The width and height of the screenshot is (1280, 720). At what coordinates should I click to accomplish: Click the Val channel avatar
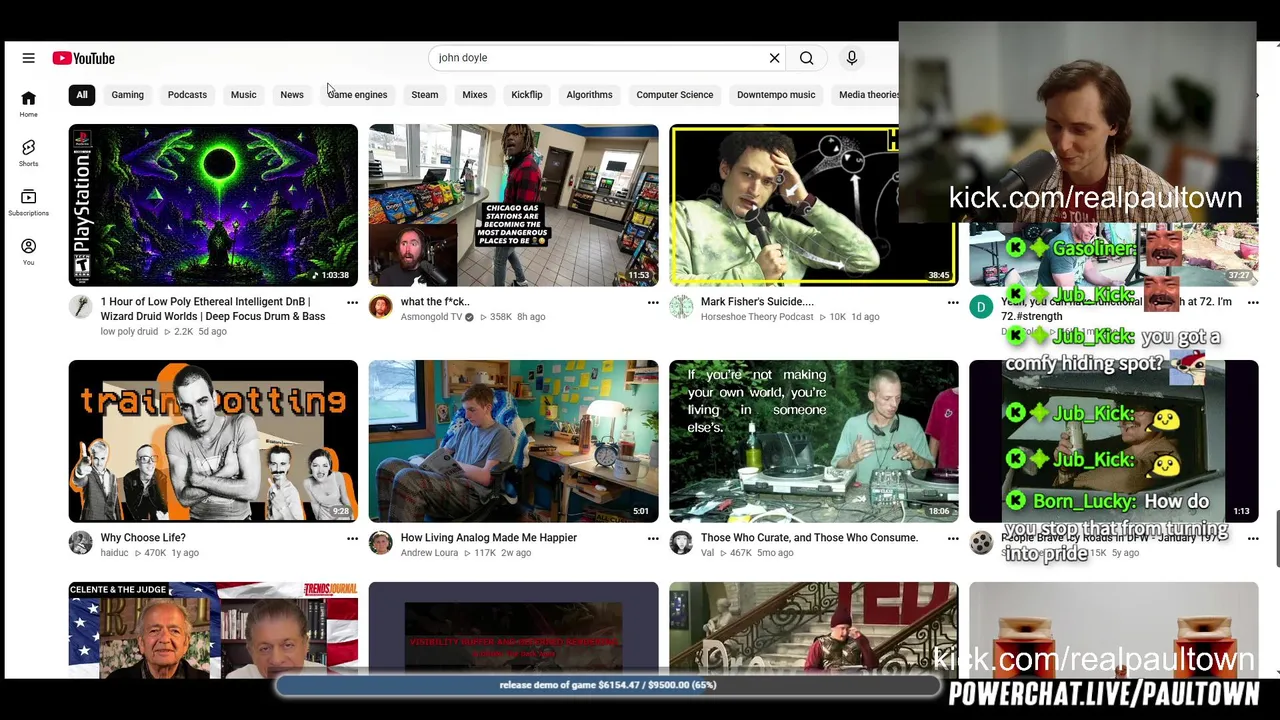pyautogui.click(x=681, y=543)
